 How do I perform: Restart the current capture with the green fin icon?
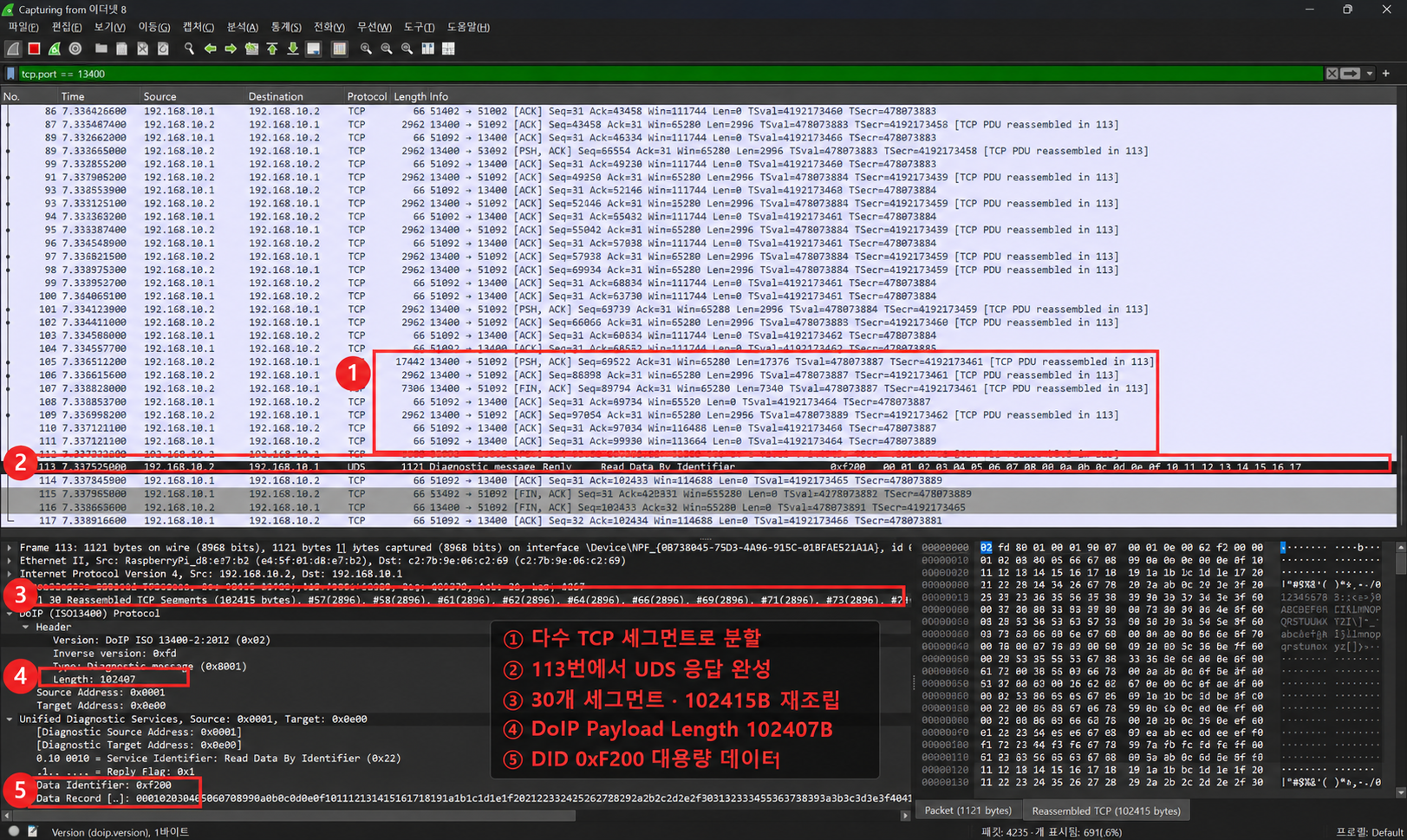pos(55,49)
